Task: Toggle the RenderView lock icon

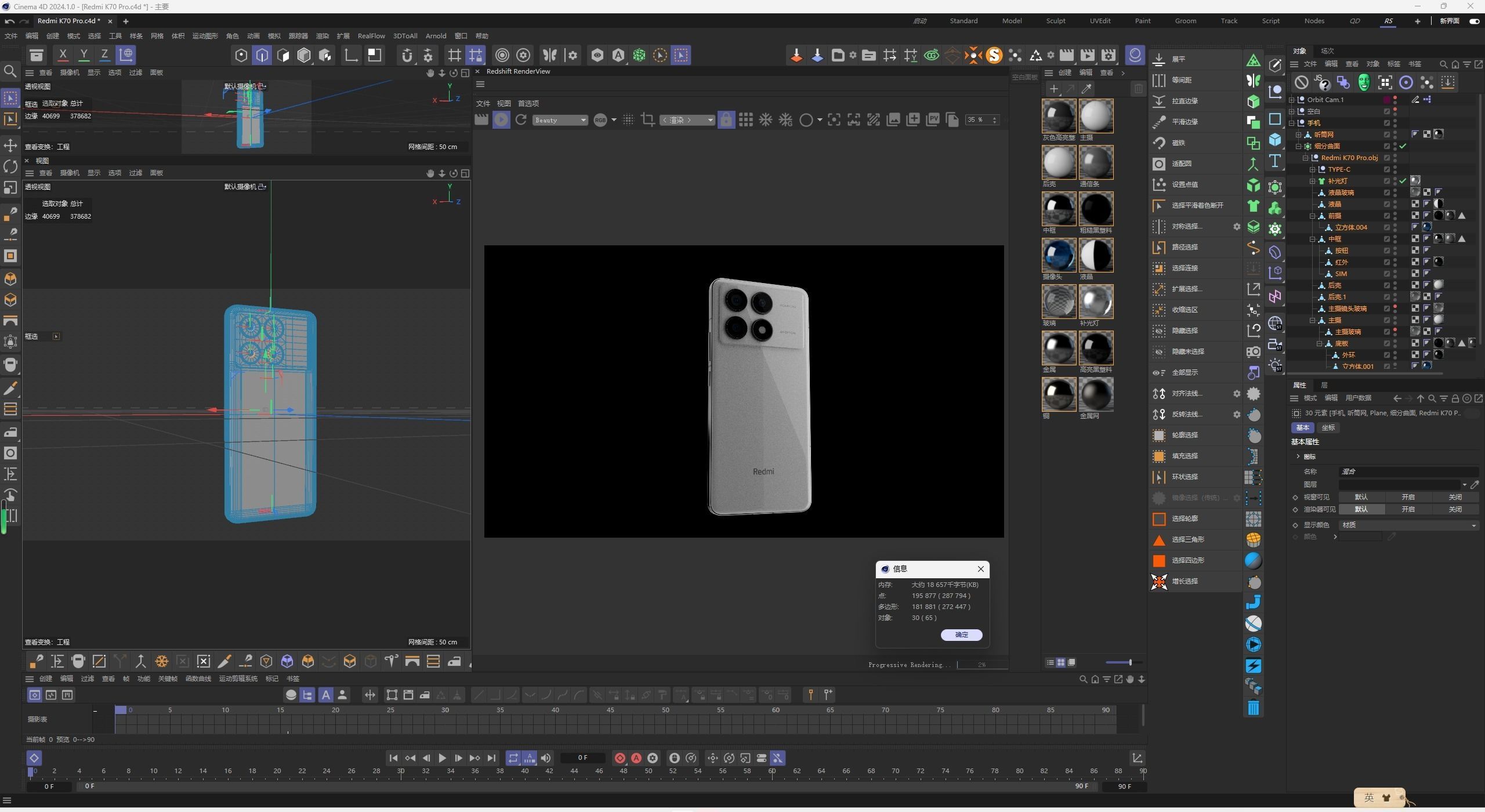Action: pyautogui.click(x=726, y=120)
